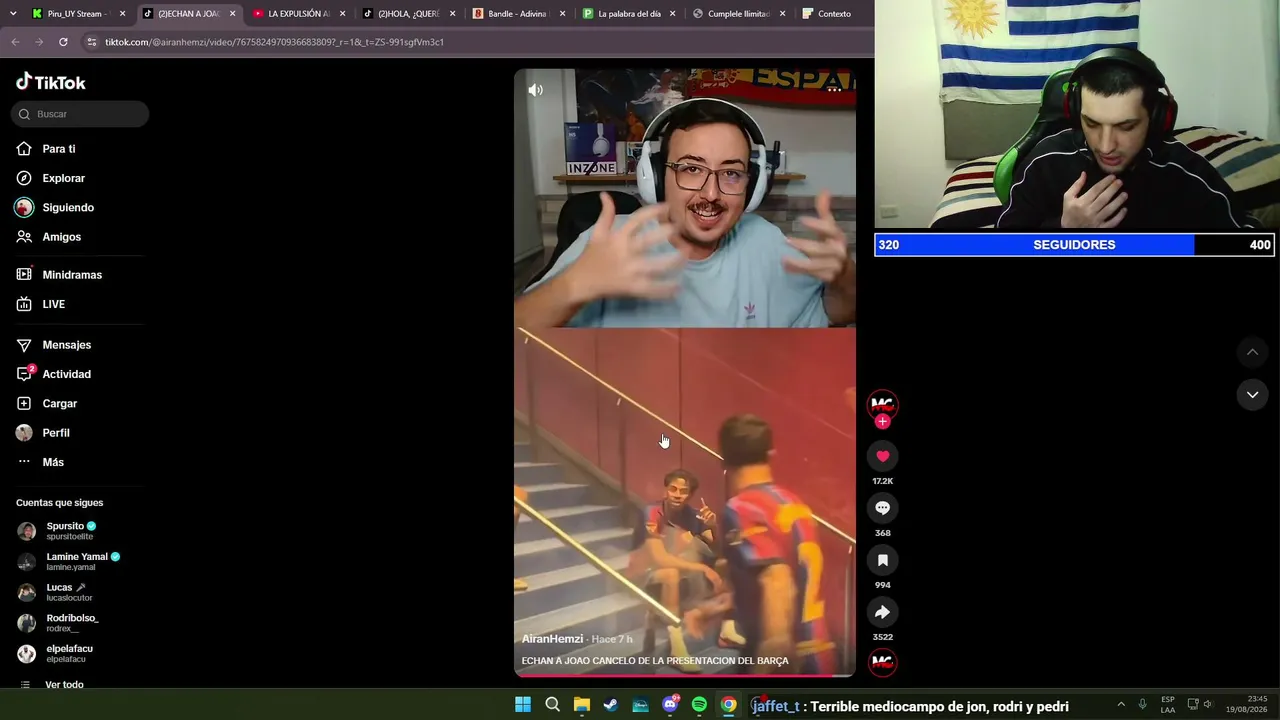Reload the page in Chrome
The width and height of the screenshot is (1280, 720).
(63, 42)
